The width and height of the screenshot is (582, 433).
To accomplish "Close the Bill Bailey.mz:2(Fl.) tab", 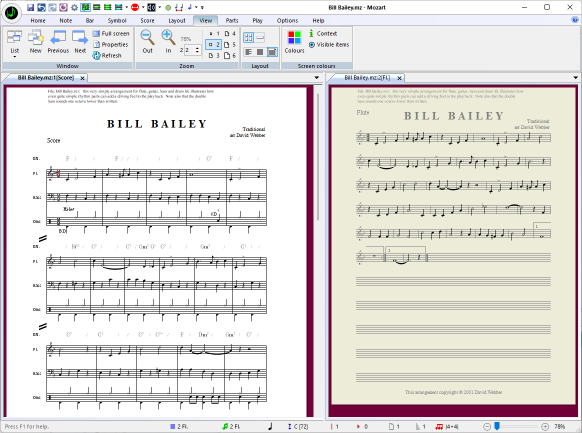I will (399, 78).
